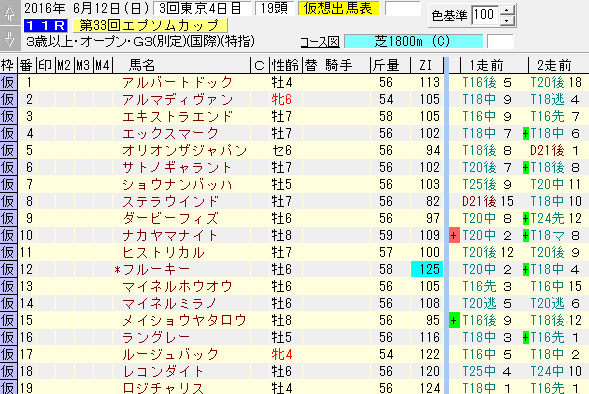Click the 仮 frame cell for horse 1
Image resolution: width=589 pixels, height=394 pixels.
[8, 82]
